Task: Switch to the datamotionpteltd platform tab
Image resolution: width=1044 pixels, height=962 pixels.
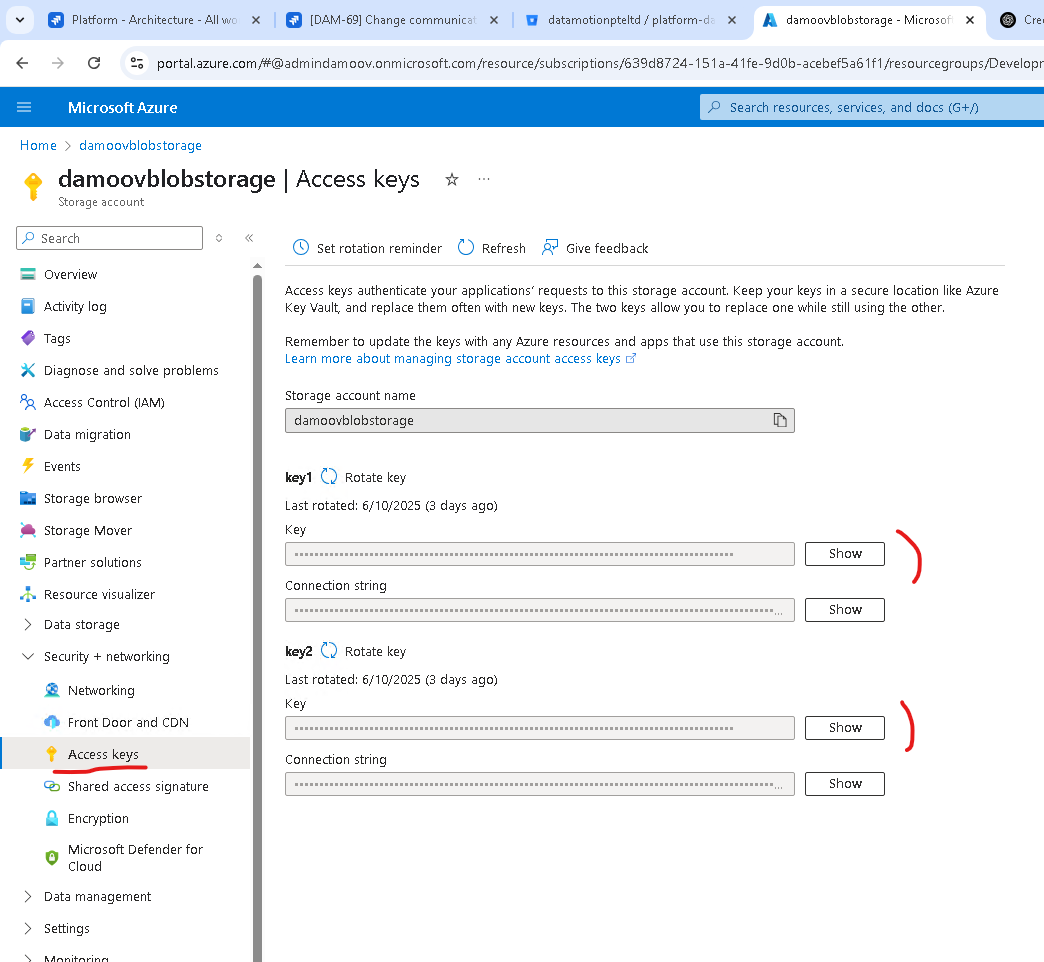Action: click(620, 20)
